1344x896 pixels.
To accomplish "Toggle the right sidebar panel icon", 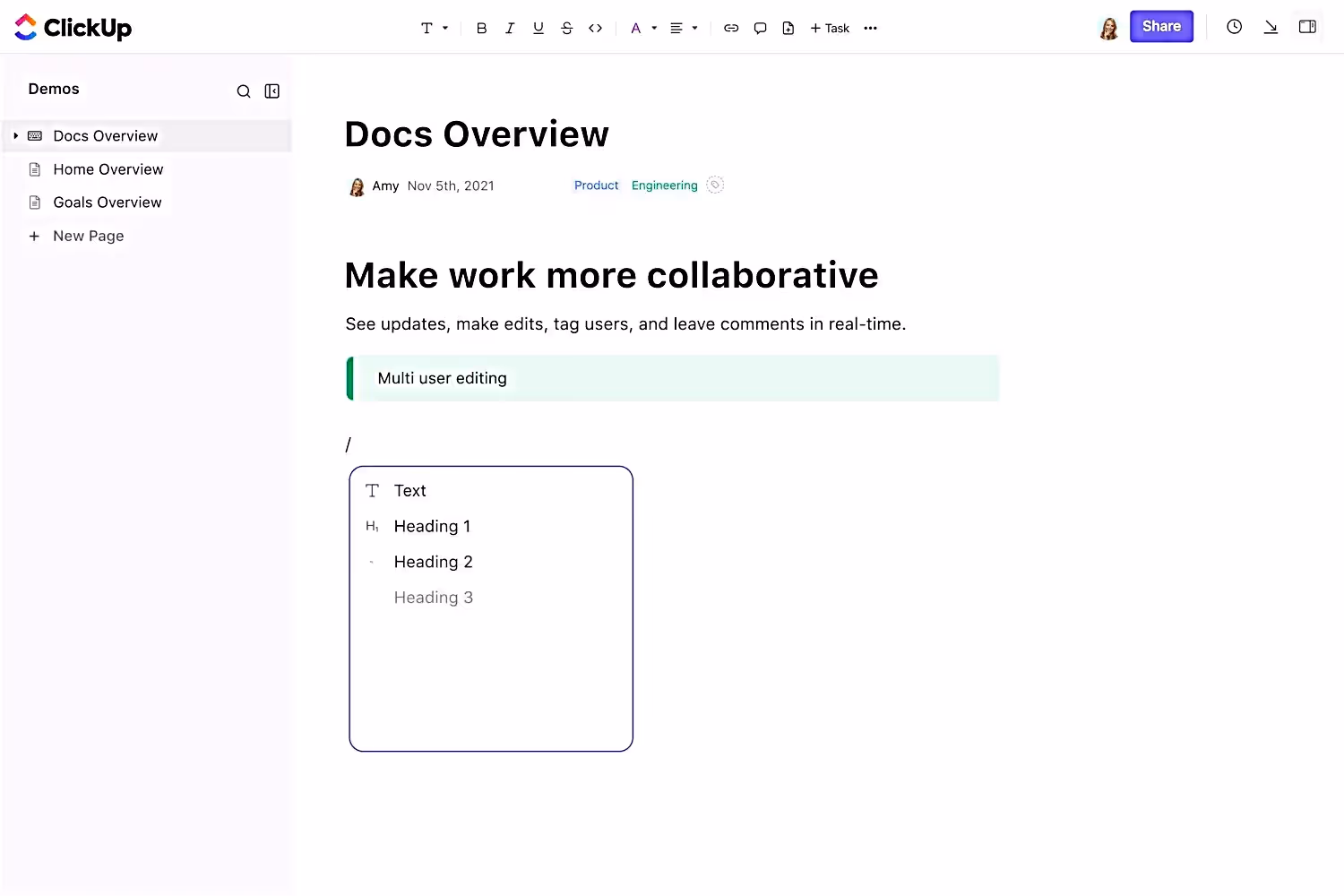I will tap(1307, 26).
